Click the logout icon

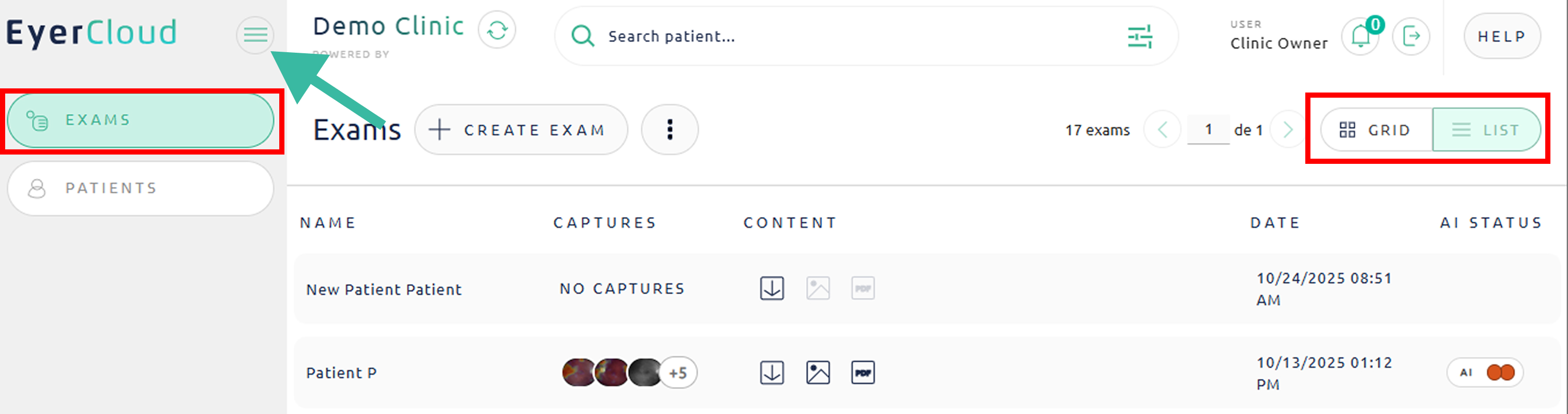pos(1411,37)
